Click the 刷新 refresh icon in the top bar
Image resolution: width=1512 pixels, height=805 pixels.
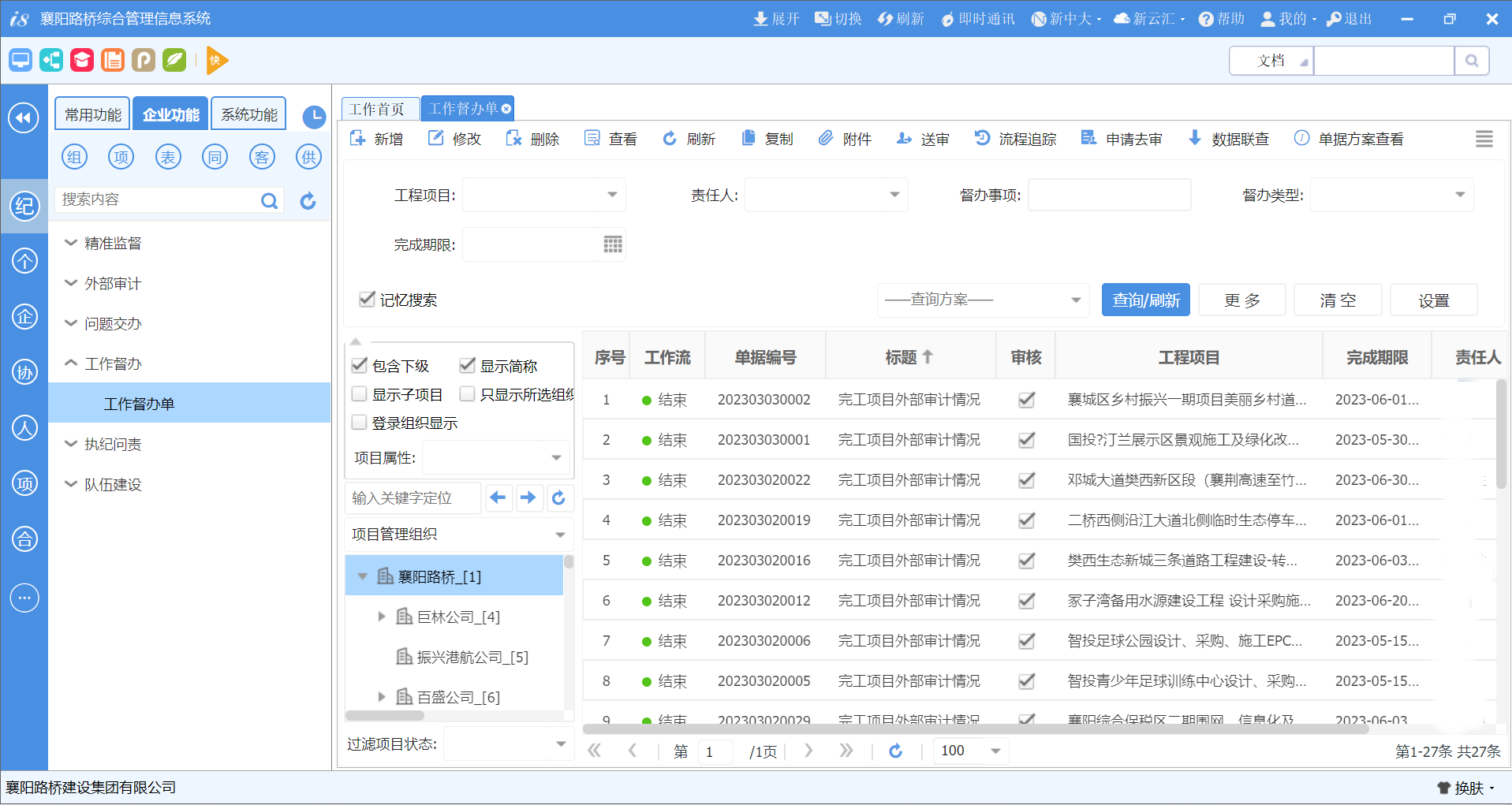click(900, 18)
